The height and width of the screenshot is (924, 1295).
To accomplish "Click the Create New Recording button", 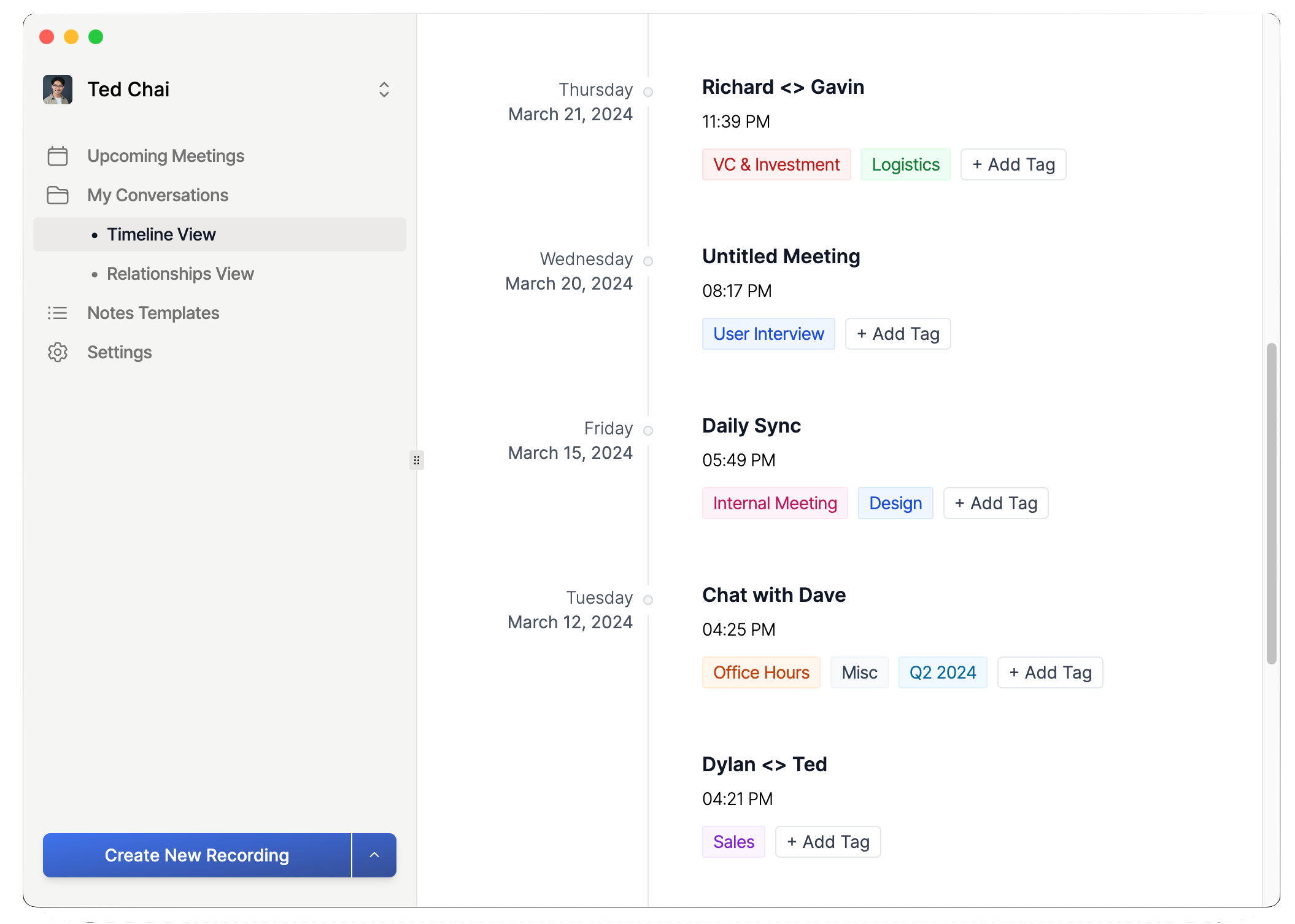I will [196, 855].
